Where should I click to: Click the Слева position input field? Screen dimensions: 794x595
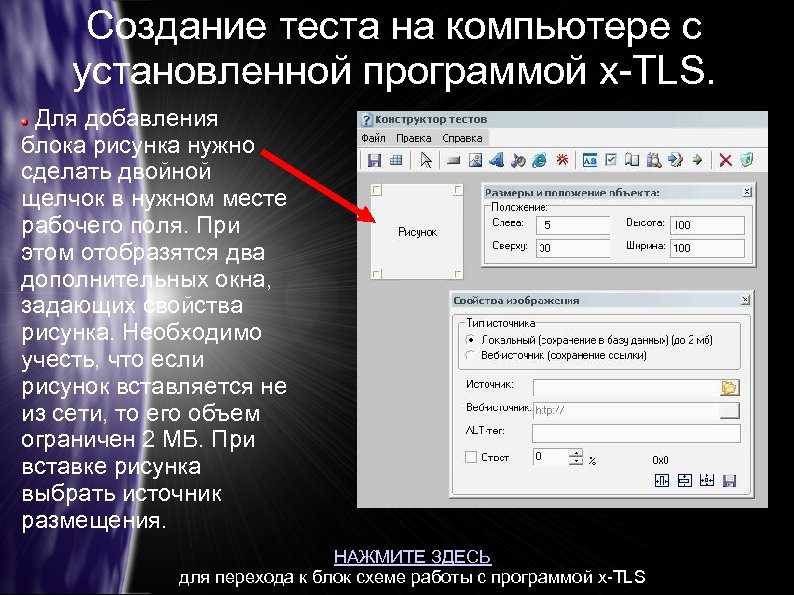click(573, 225)
